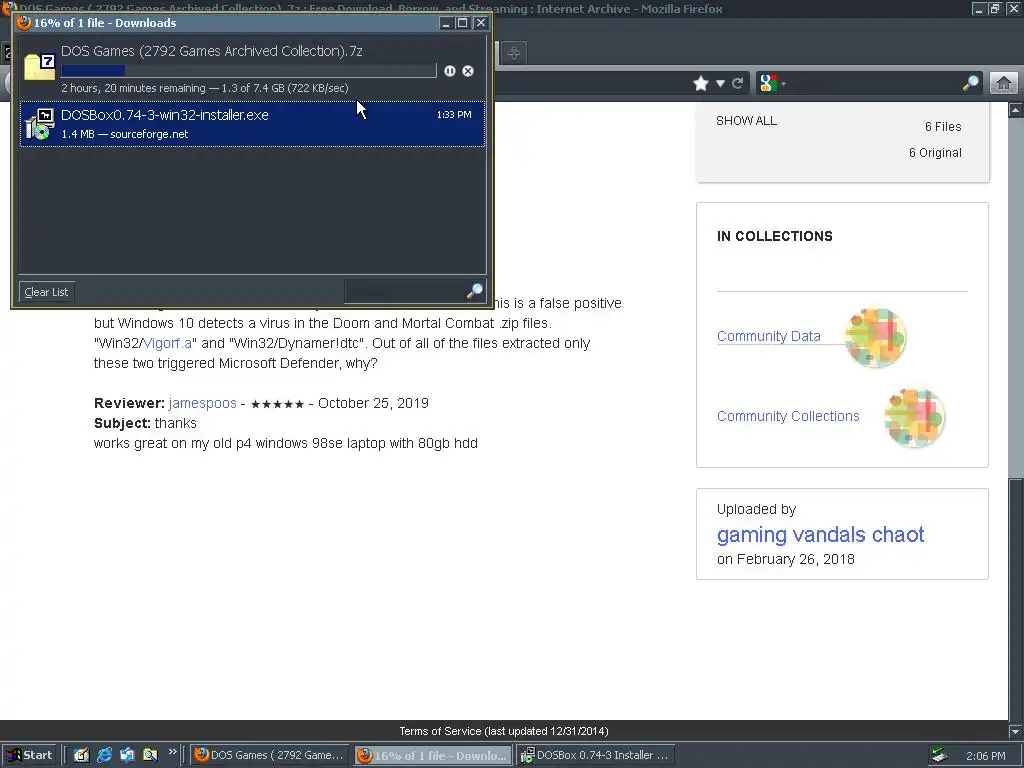Screen dimensions: 1024x768
Task: Click Outlook Express quick launch icon
Action: 127,756
